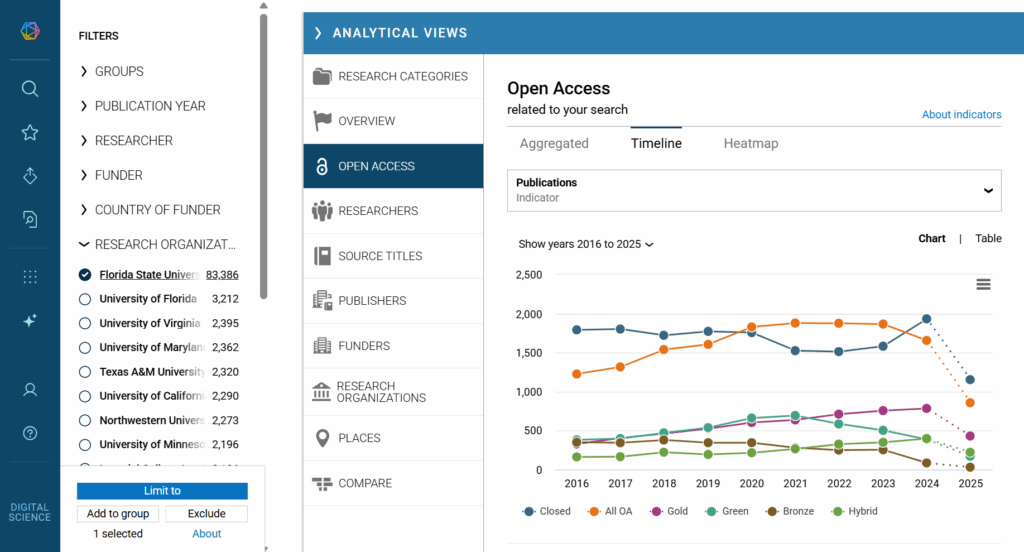Uncheck Florida State University filter
The image size is (1024, 552).
pyautogui.click(x=85, y=275)
